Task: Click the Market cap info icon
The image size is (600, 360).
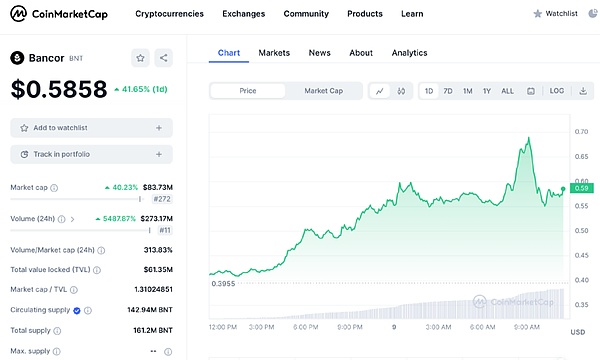Action: [x=54, y=188]
